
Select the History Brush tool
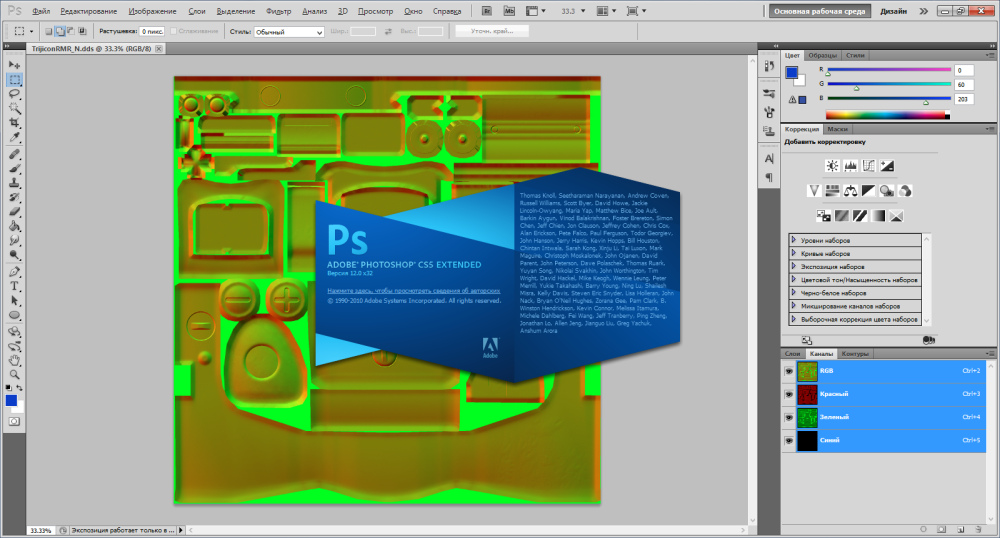tap(14, 198)
